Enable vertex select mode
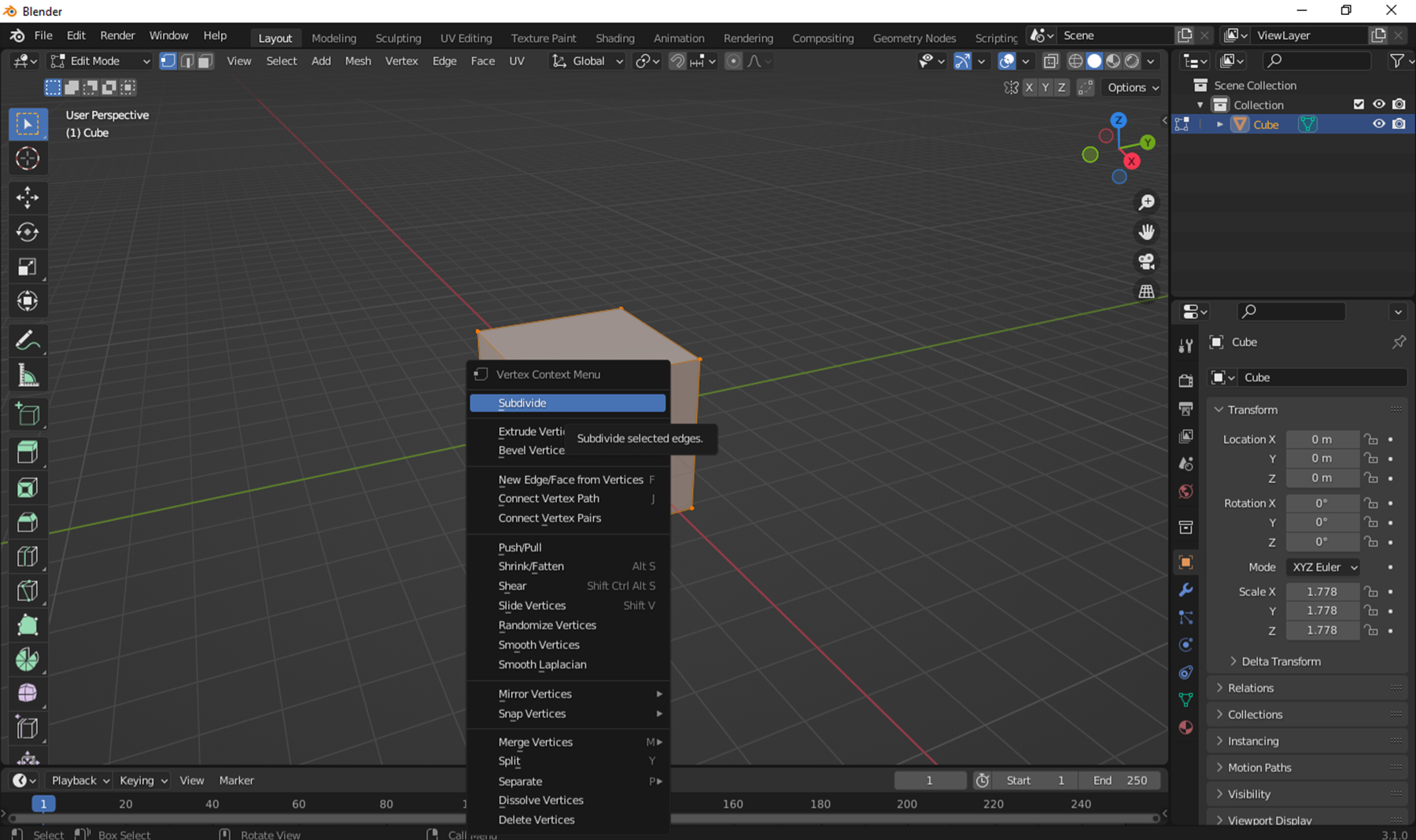 pos(168,61)
